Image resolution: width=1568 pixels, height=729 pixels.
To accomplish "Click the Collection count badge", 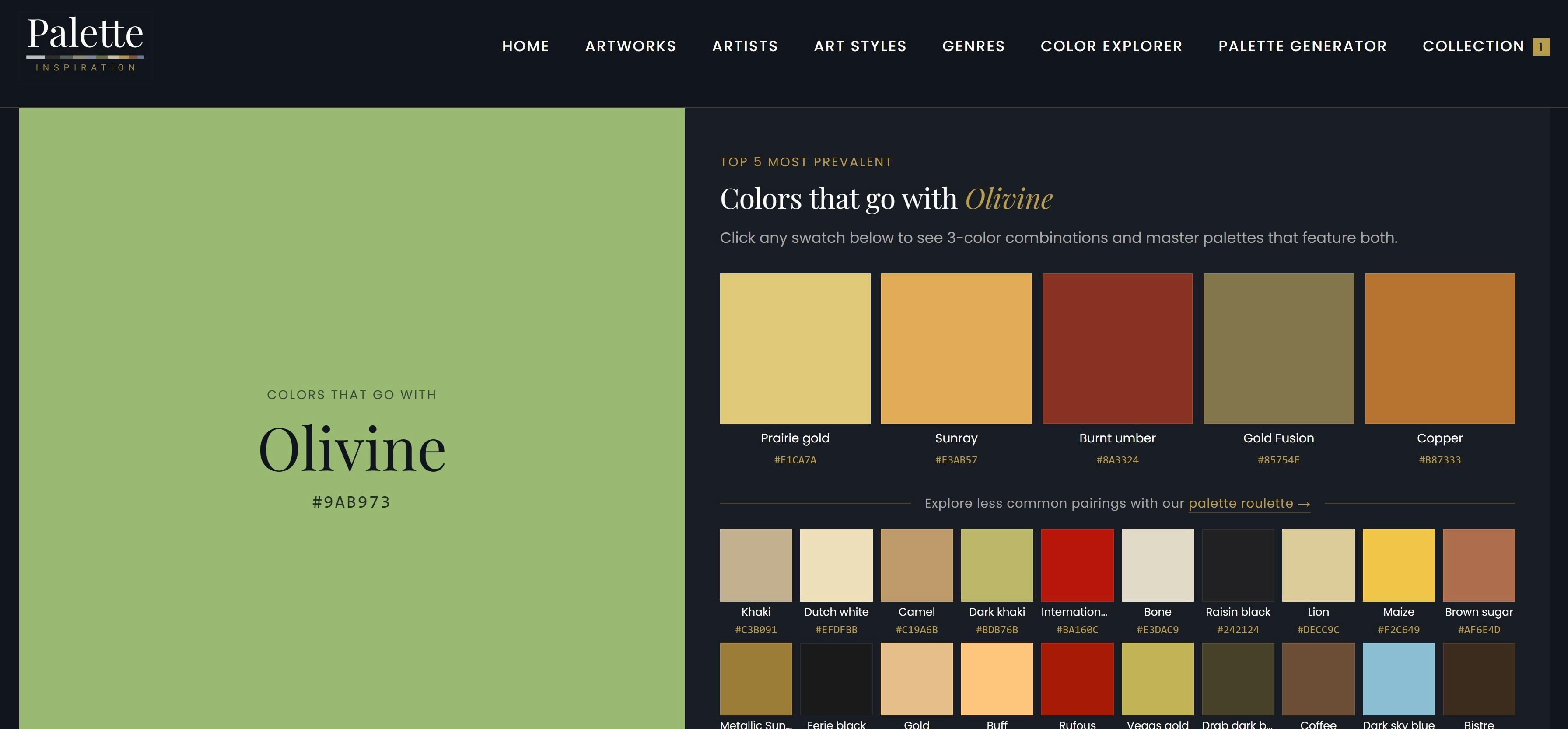I will (x=1541, y=47).
